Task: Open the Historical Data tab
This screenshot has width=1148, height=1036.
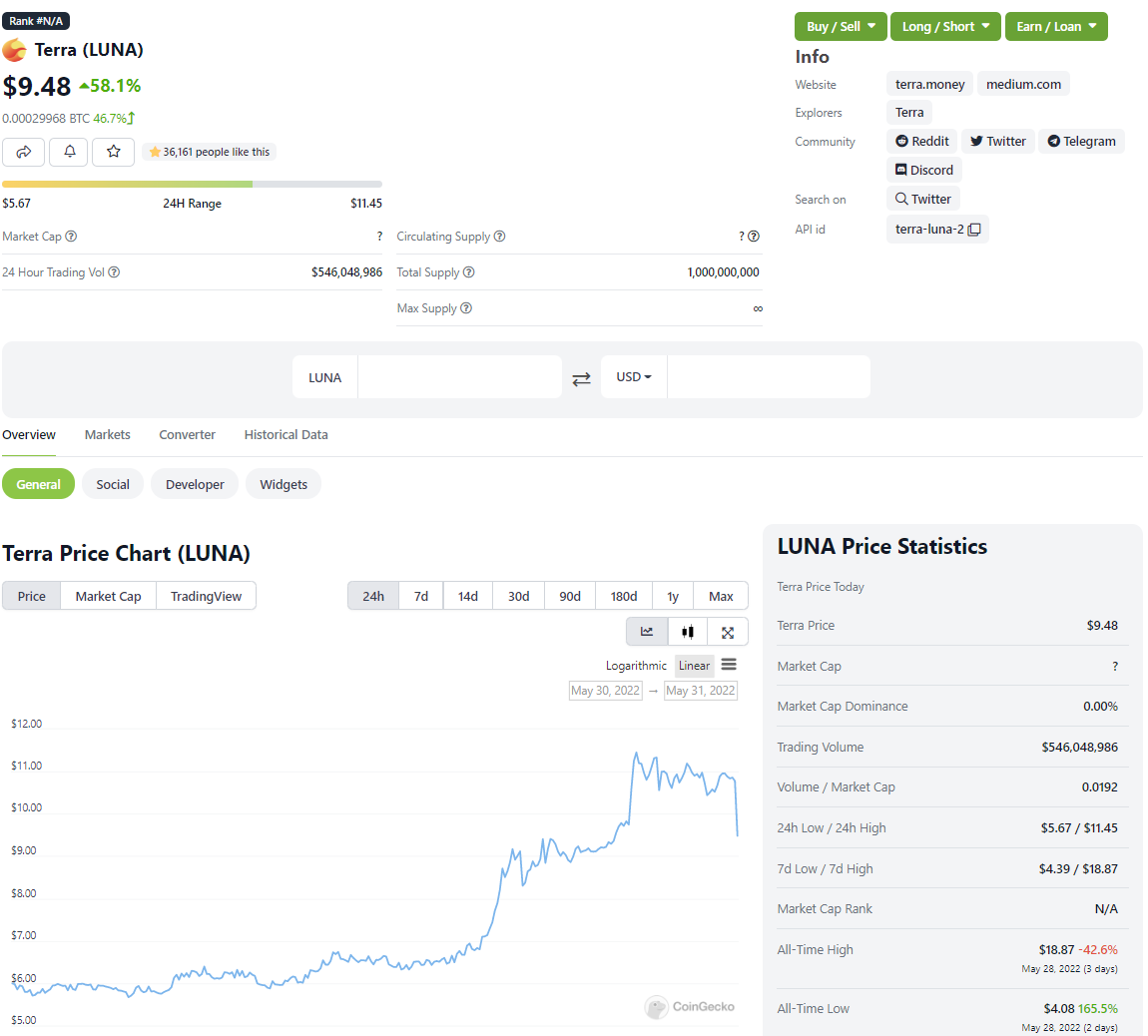Action: coord(286,435)
